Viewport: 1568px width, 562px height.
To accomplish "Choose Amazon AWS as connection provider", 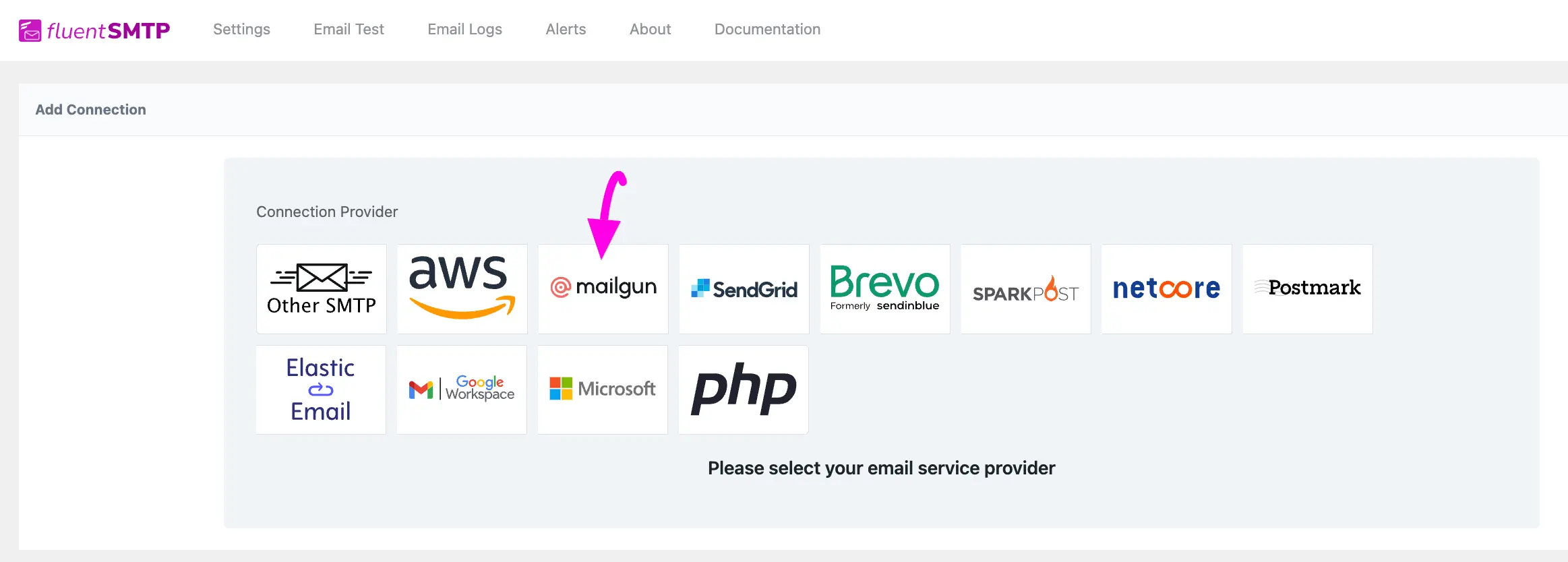I will (462, 289).
